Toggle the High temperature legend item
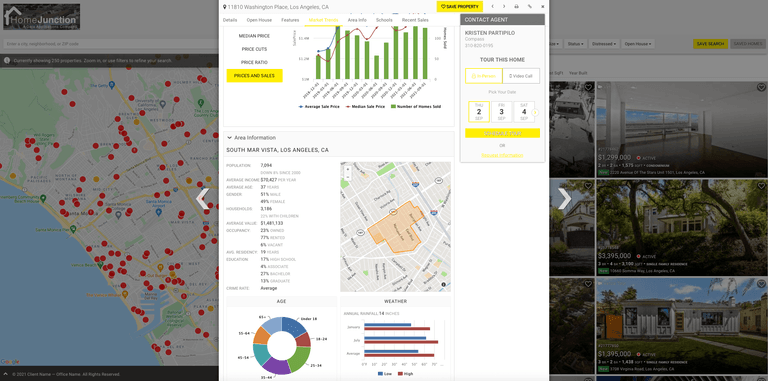The height and width of the screenshot is (381, 768). click(405, 374)
